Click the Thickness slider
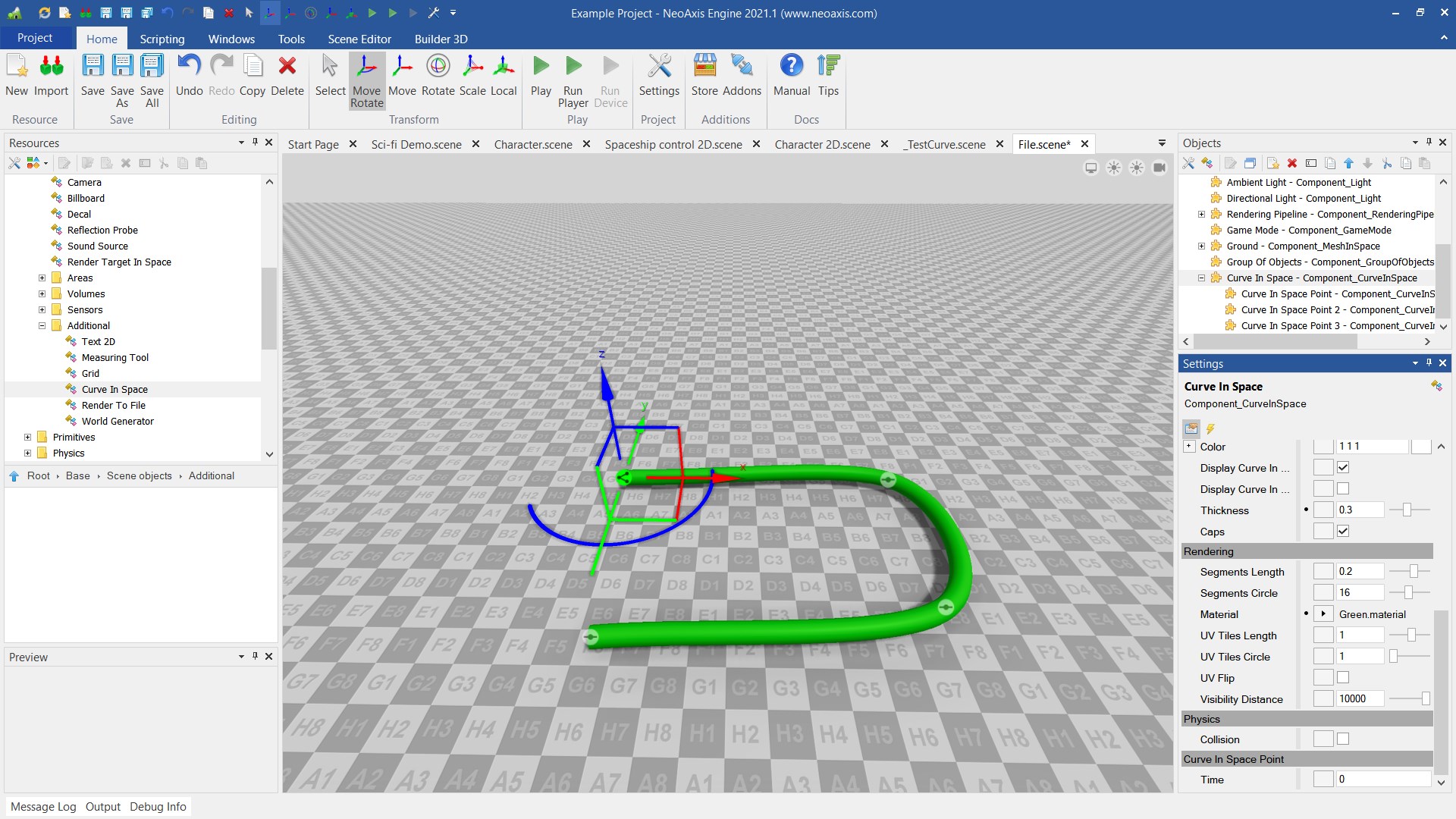Image resolution: width=1456 pixels, height=819 pixels. click(x=1407, y=510)
